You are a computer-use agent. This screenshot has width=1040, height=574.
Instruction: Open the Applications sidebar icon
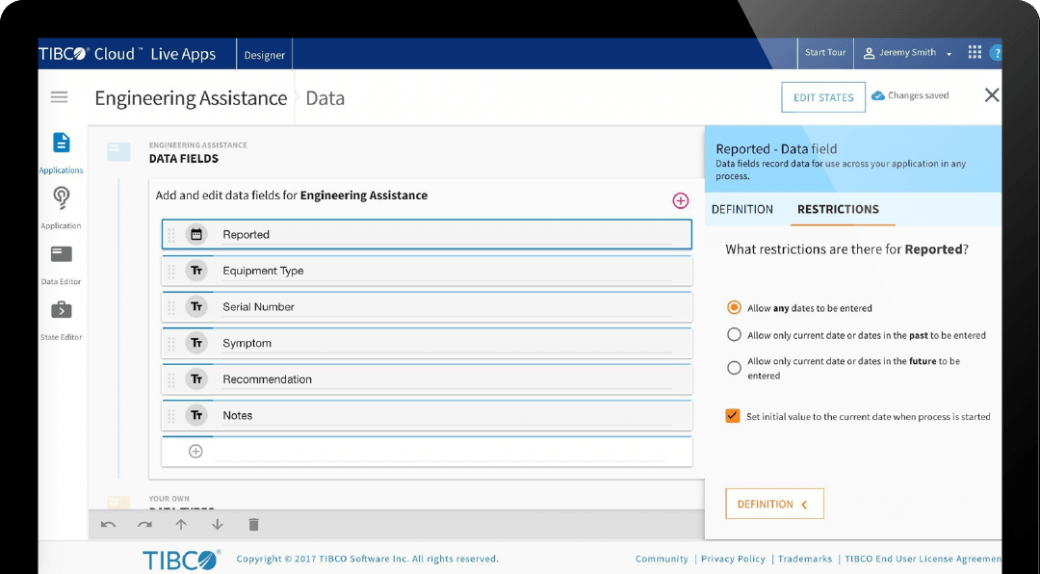[x=61, y=143]
